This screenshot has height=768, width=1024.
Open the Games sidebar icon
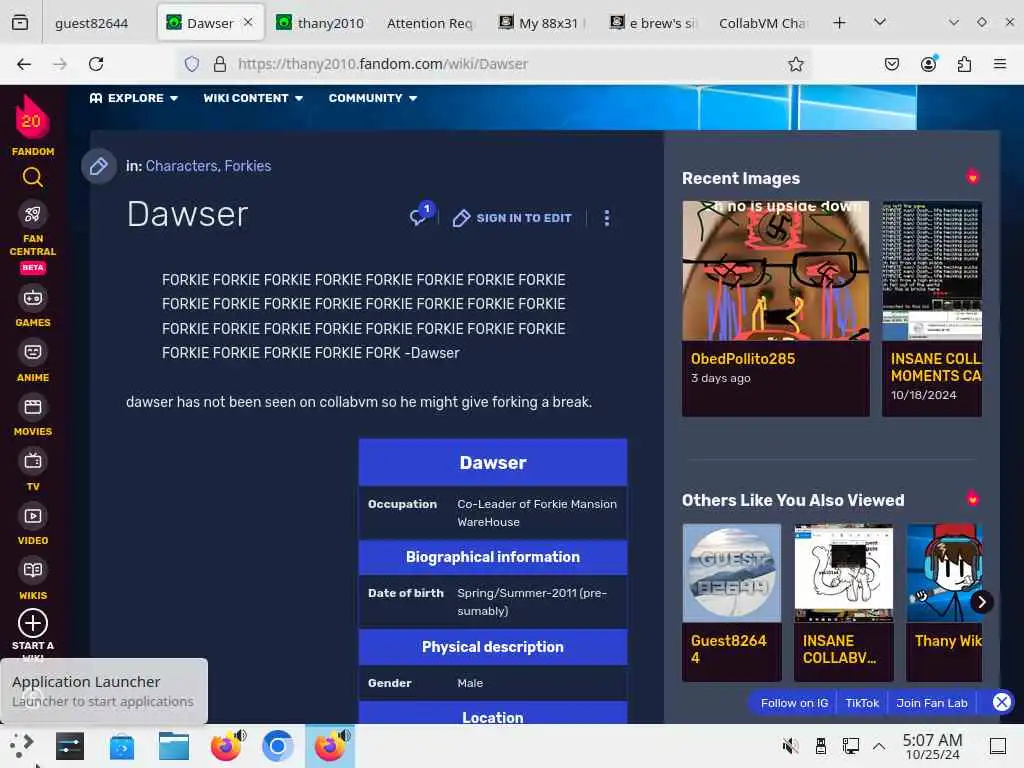(33, 298)
